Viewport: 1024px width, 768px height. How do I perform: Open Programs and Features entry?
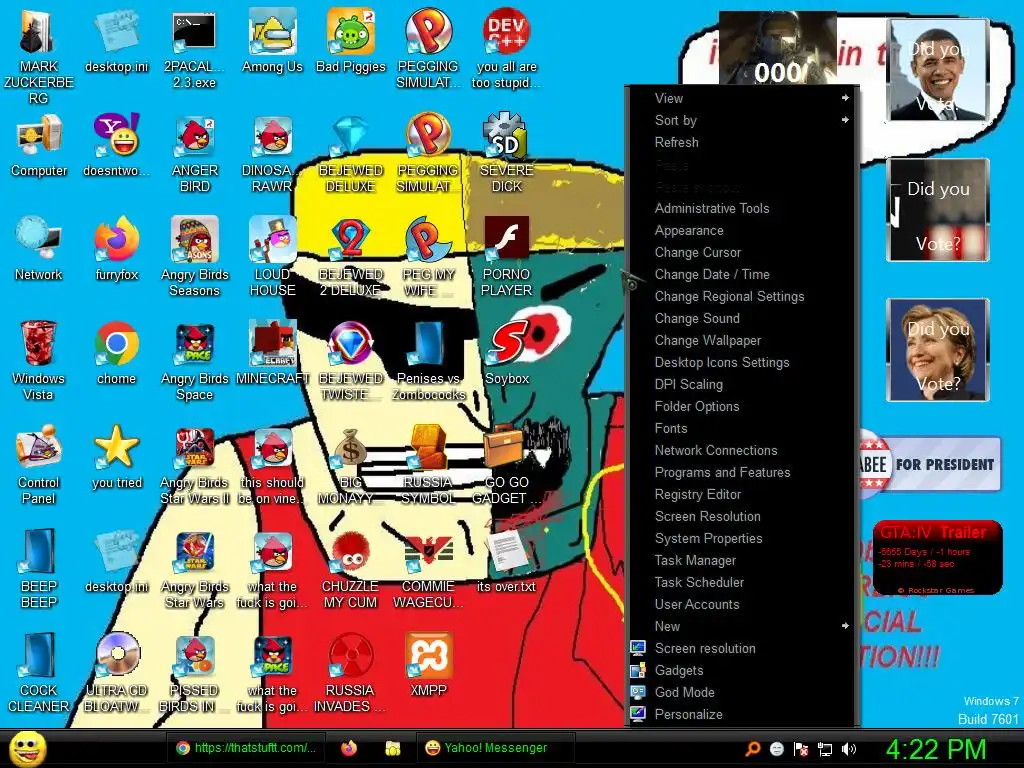[742, 472]
